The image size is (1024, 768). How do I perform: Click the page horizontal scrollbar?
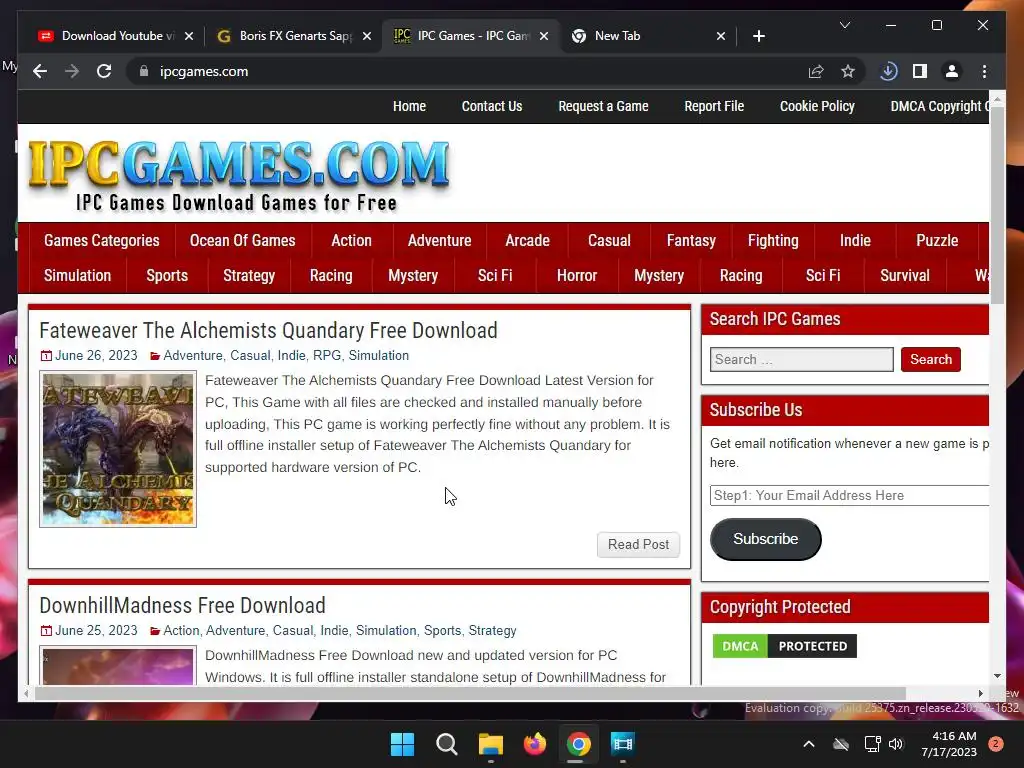pyautogui.click(x=470, y=694)
